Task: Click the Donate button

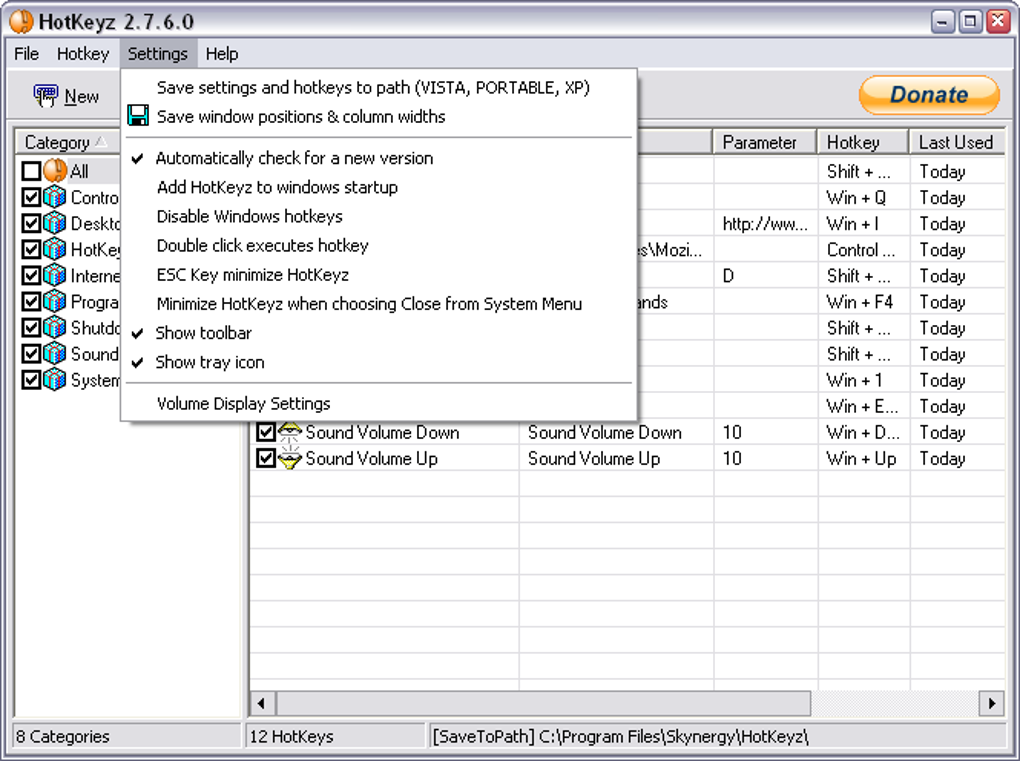Action: [x=929, y=95]
